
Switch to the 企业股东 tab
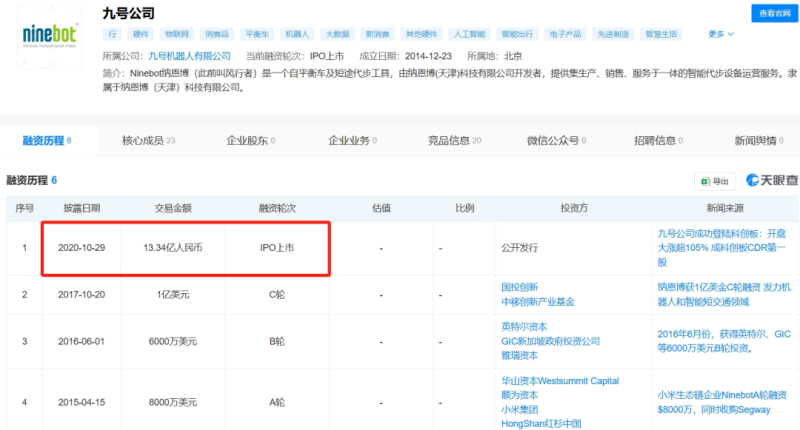250,141
